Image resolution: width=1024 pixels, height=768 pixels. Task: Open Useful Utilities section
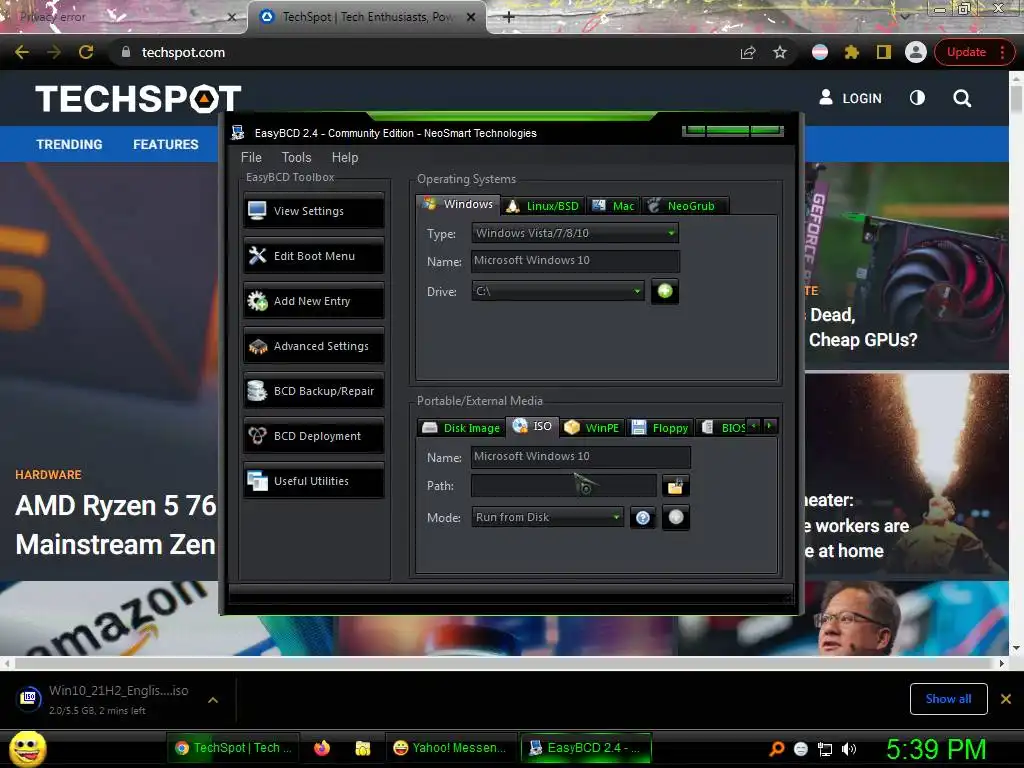[x=314, y=481]
